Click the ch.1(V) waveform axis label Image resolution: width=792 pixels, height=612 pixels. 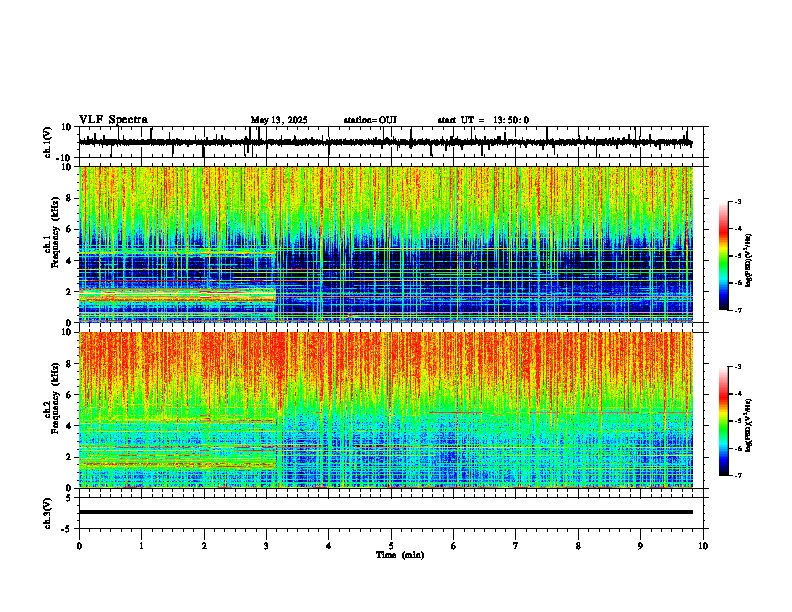coord(48,142)
